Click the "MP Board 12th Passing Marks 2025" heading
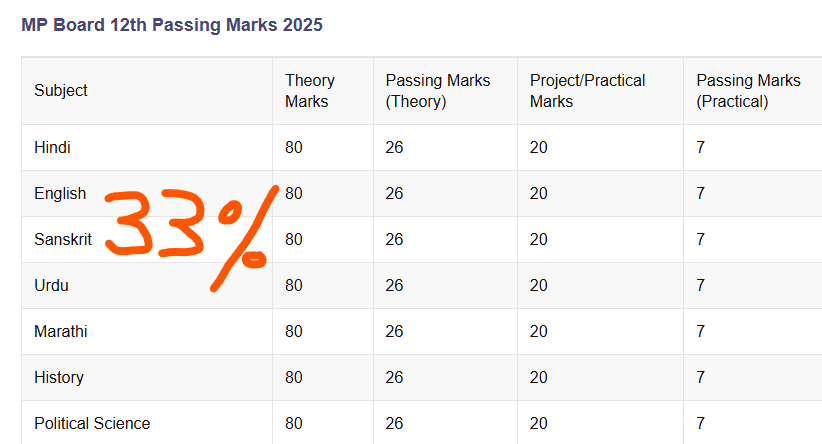The width and height of the screenshot is (822, 444). pos(172,25)
